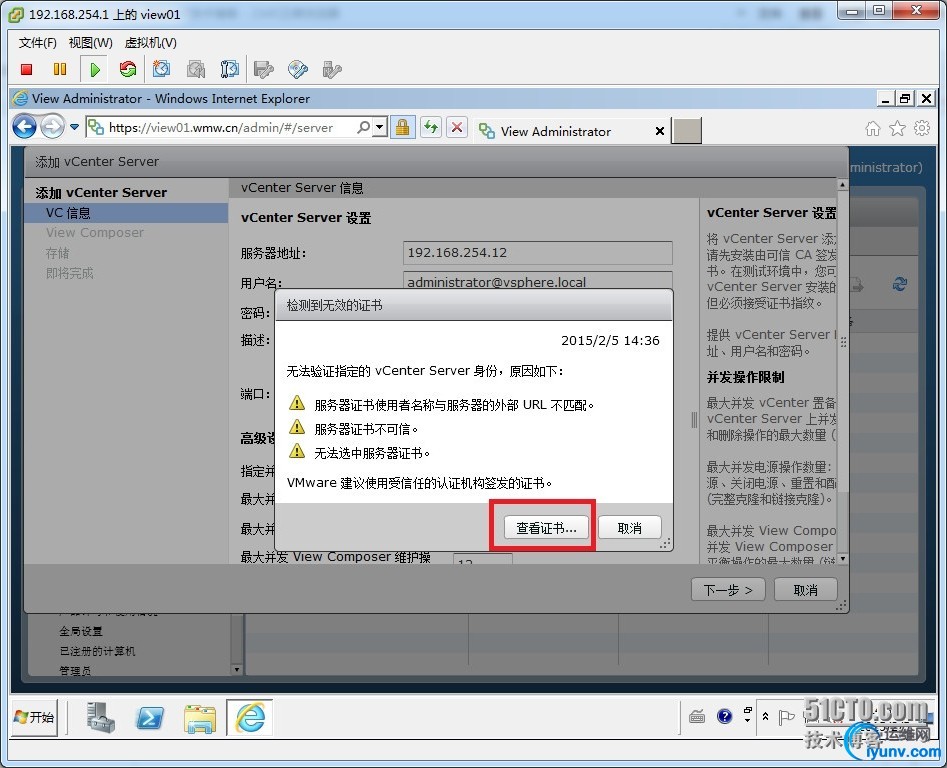947x768 pixels.
Task: Click the floppy connection toolbar icon
Action: point(263,69)
